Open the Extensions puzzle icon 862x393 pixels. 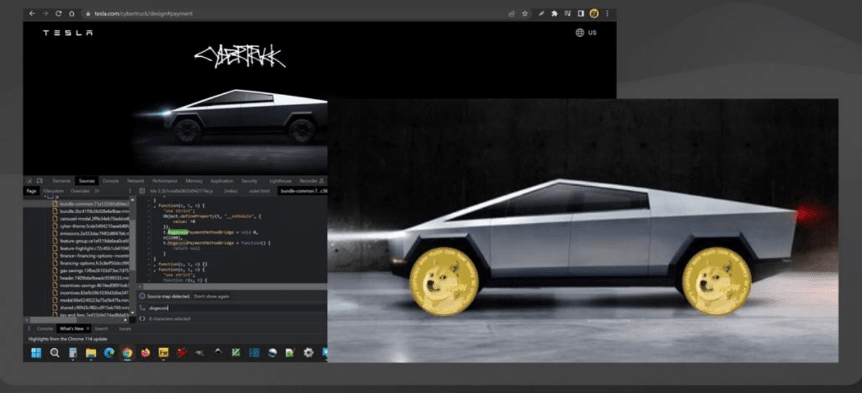point(554,13)
